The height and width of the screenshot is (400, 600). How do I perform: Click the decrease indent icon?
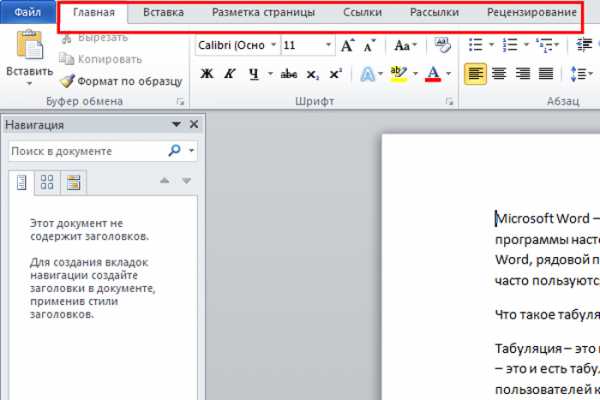point(584,45)
